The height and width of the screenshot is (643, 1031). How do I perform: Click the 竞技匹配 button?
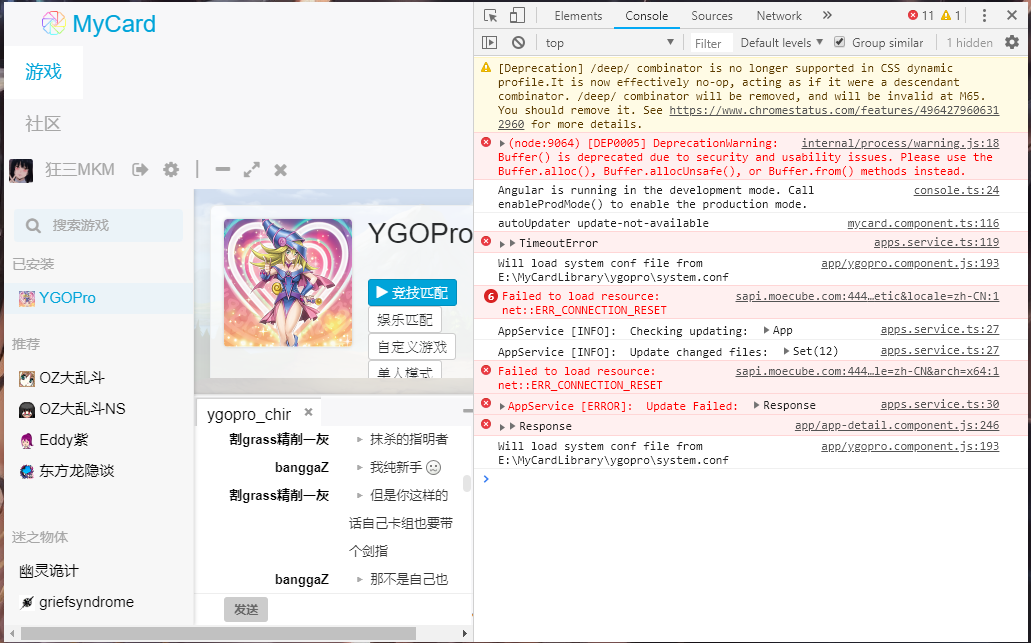412,293
